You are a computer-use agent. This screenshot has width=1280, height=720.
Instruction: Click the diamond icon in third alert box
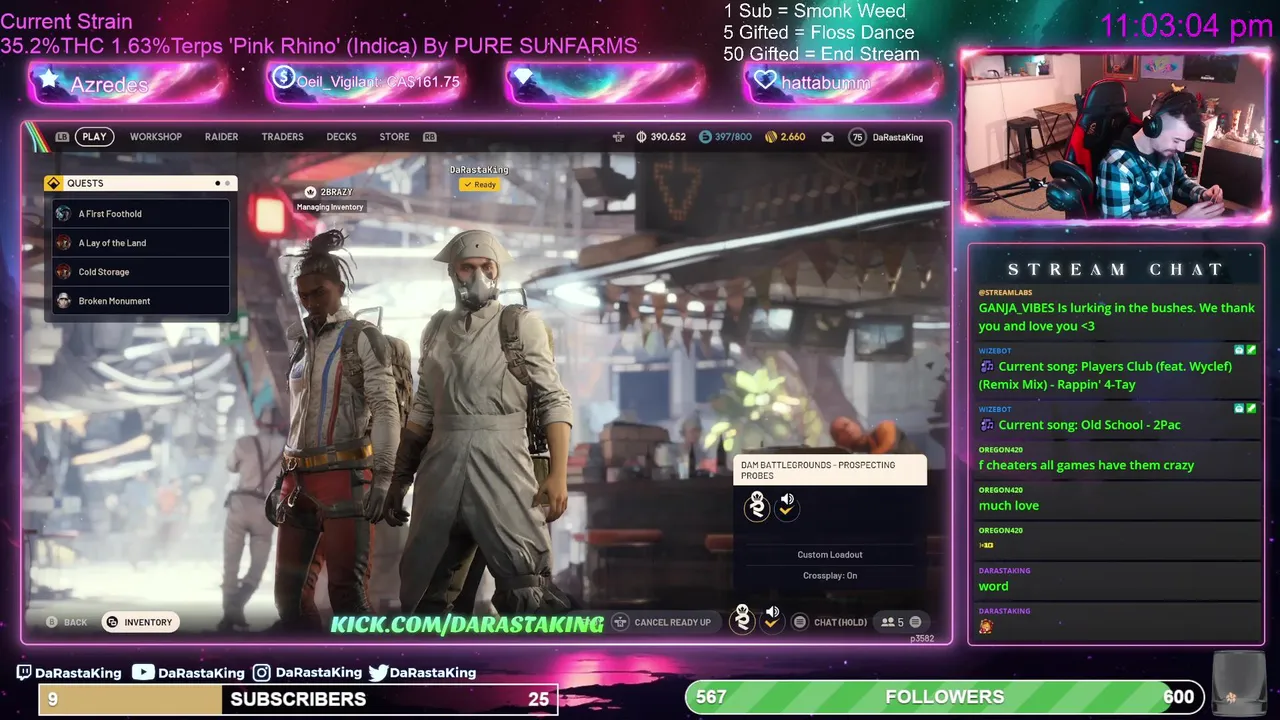coord(524,78)
